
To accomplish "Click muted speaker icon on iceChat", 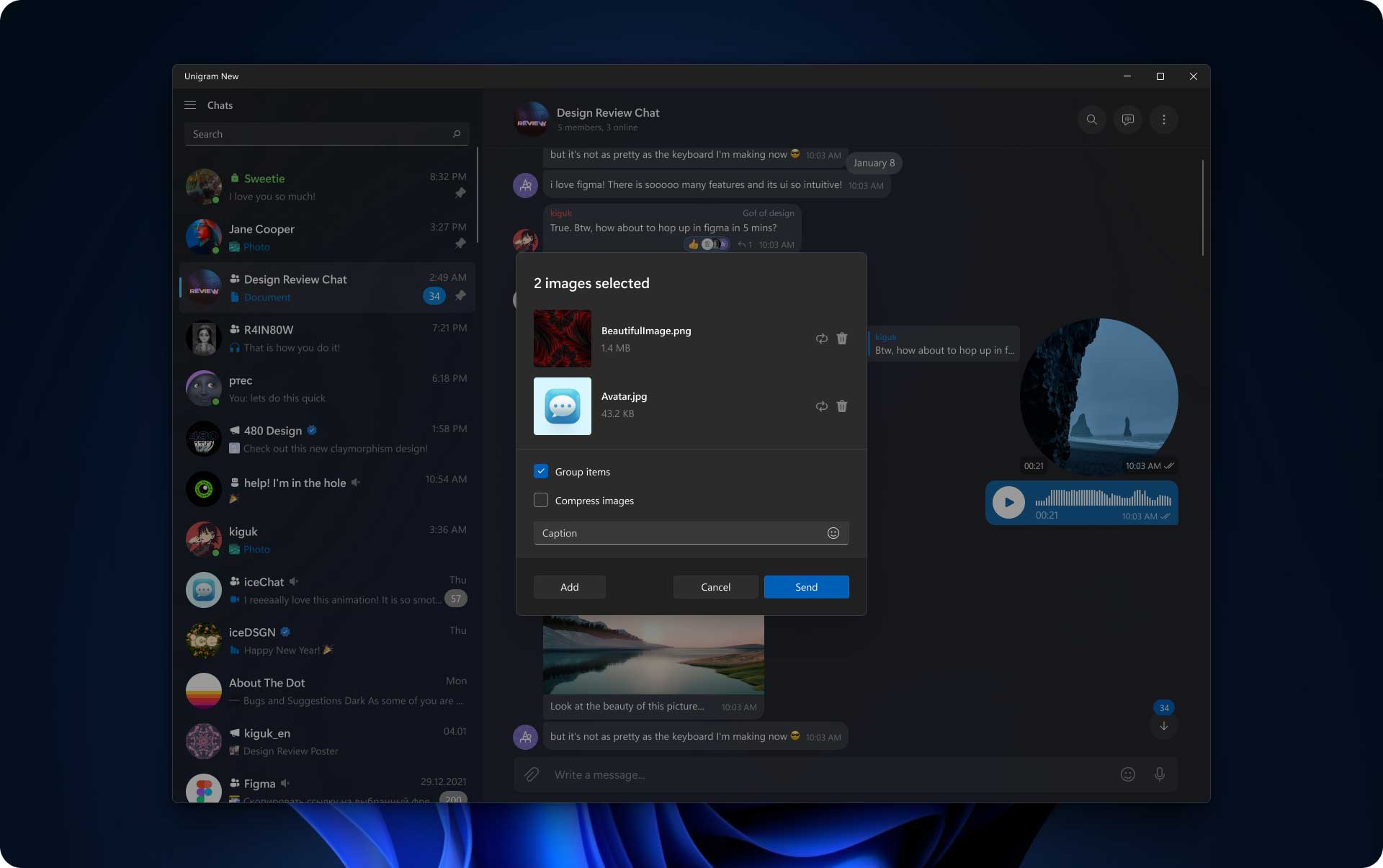I will pos(294,581).
